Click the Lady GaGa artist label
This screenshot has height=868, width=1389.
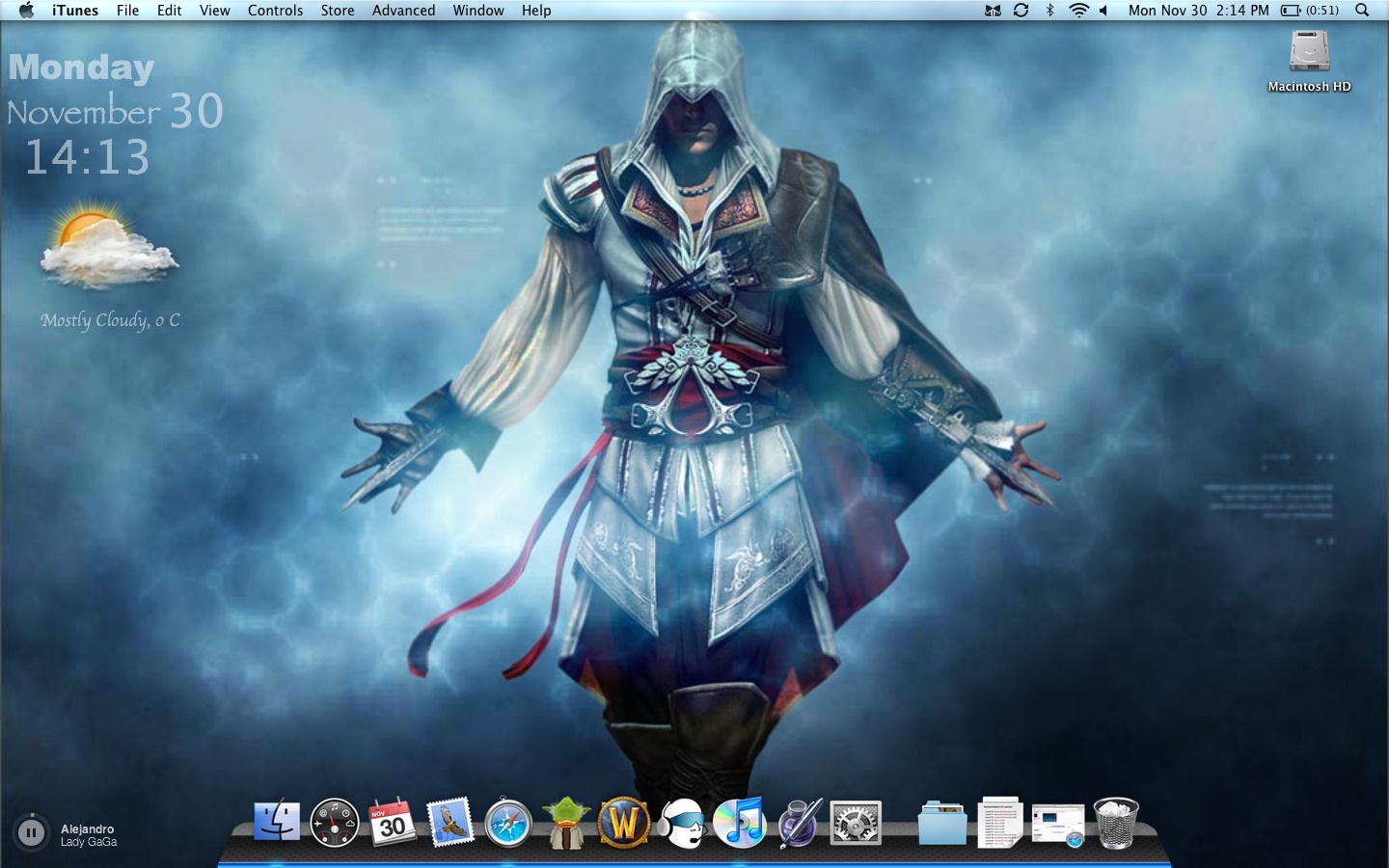[x=89, y=842]
